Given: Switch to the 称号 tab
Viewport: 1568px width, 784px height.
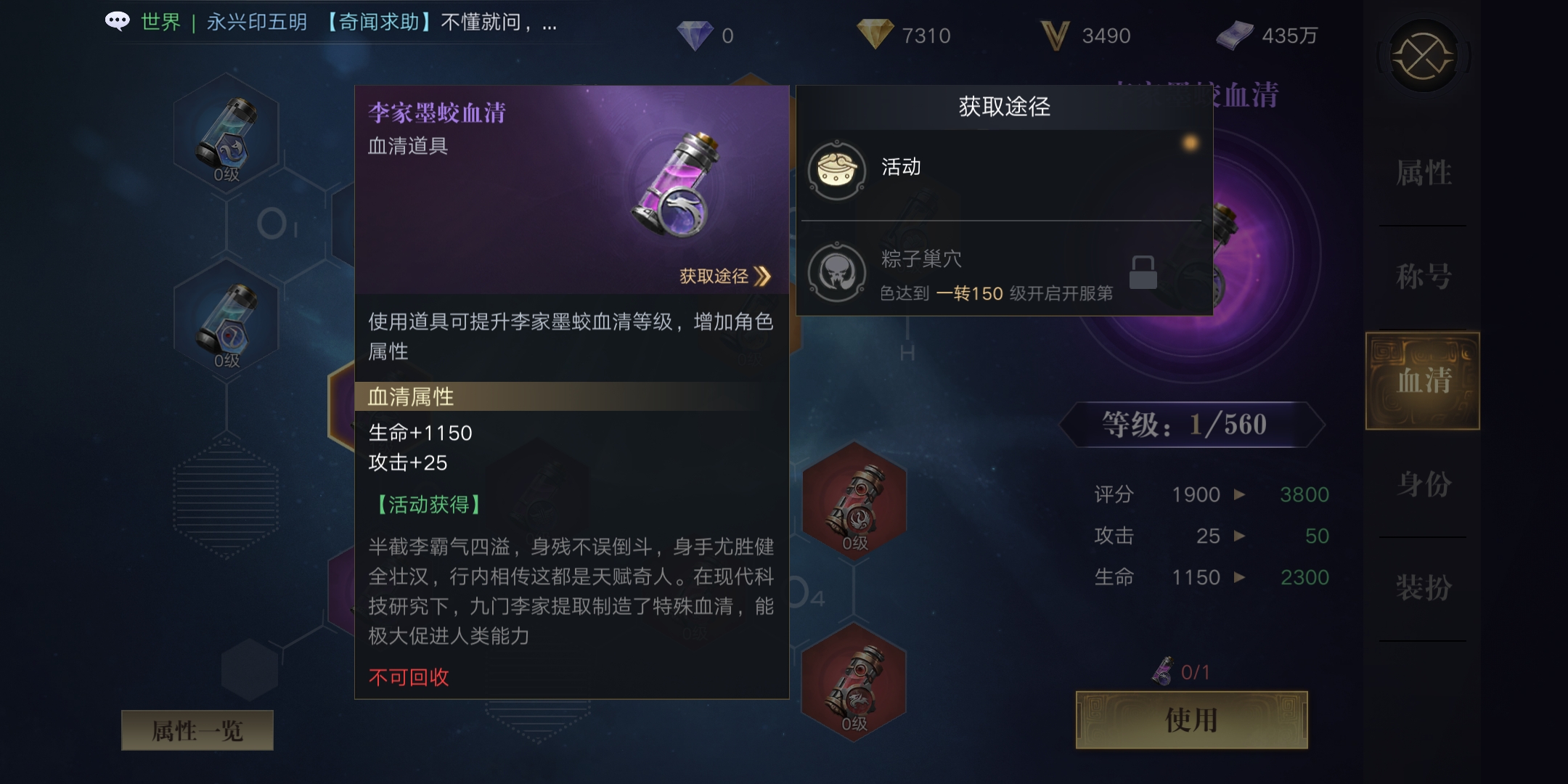Looking at the screenshot, I should (x=1424, y=277).
